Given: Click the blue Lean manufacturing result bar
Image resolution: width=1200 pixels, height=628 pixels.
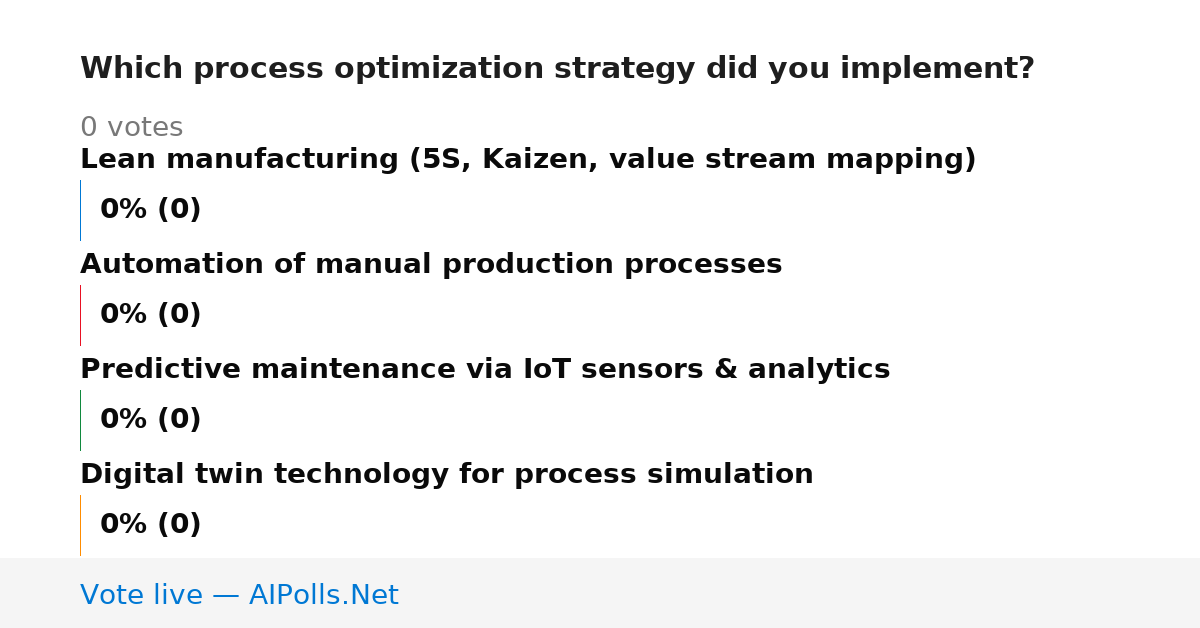Looking at the screenshot, I should (80, 210).
